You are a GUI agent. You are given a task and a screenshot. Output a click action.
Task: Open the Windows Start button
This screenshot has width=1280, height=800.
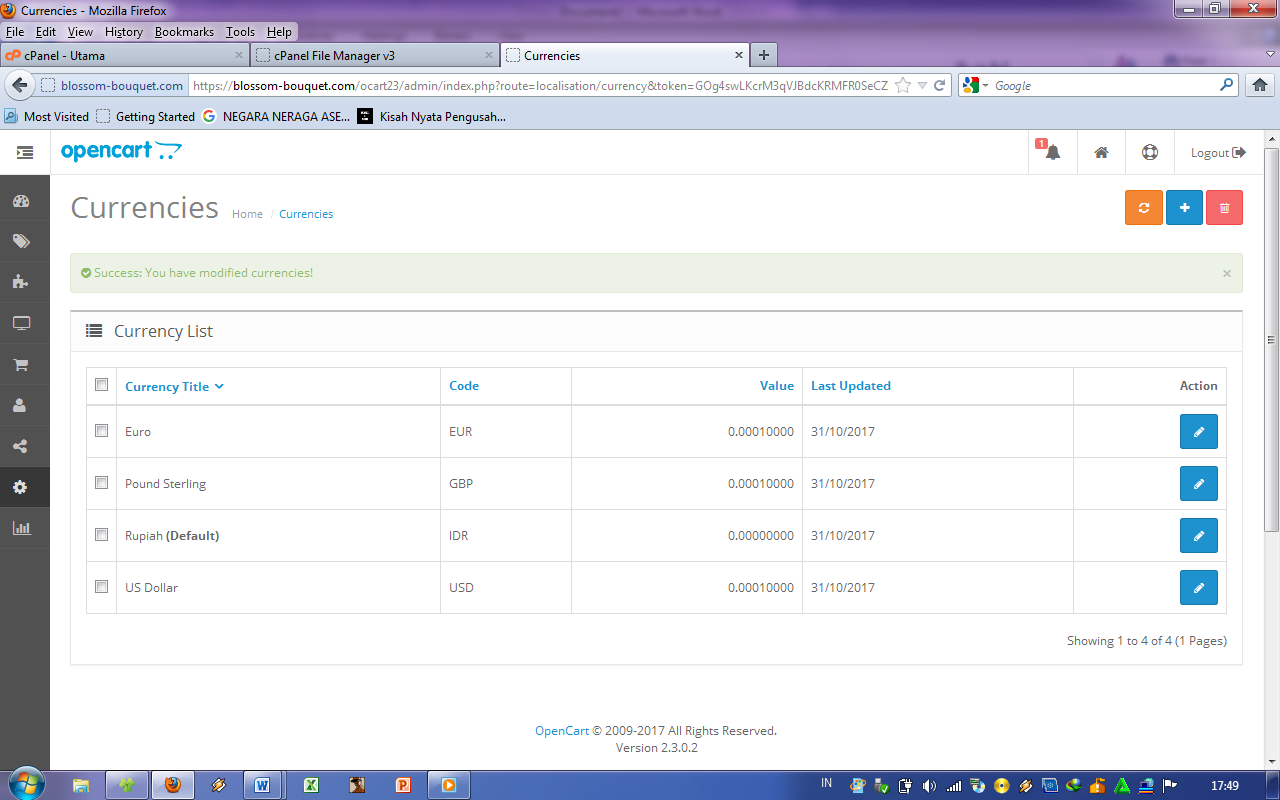pyautogui.click(x=25, y=783)
